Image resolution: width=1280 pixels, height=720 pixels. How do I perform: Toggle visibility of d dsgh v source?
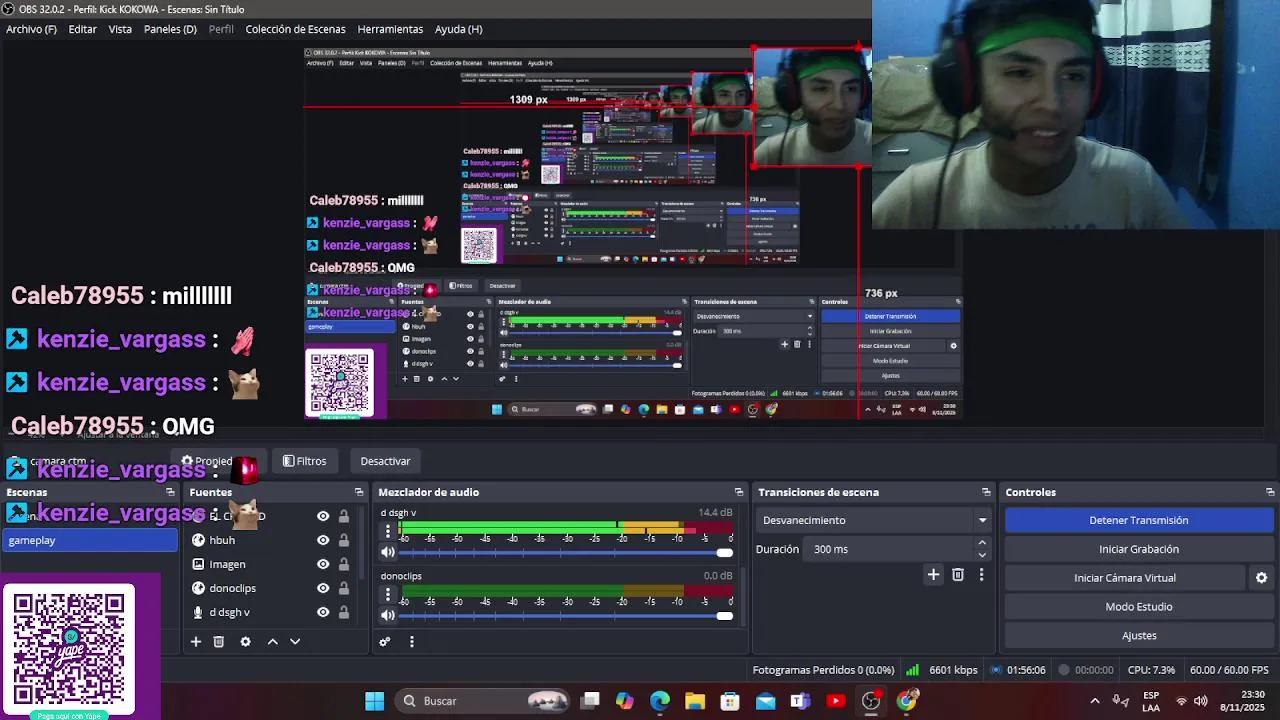click(323, 612)
